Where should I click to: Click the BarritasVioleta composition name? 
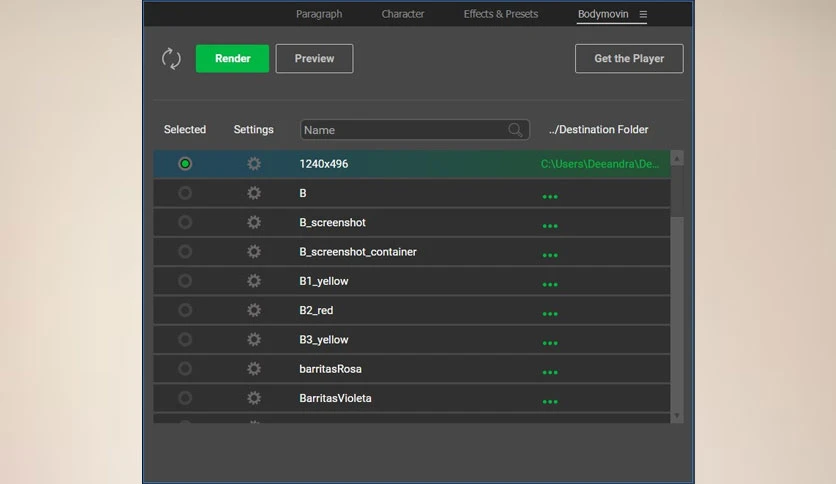[335, 398]
